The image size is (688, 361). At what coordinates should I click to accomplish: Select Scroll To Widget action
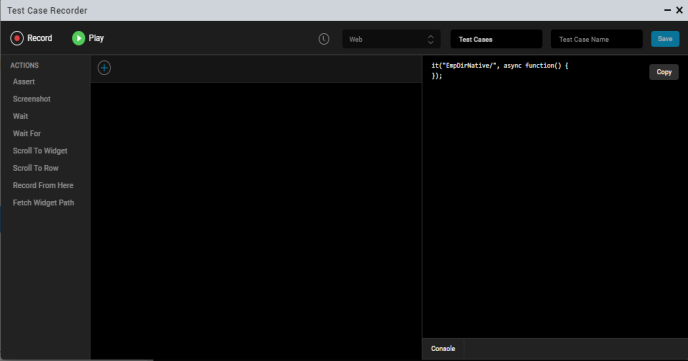40,151
